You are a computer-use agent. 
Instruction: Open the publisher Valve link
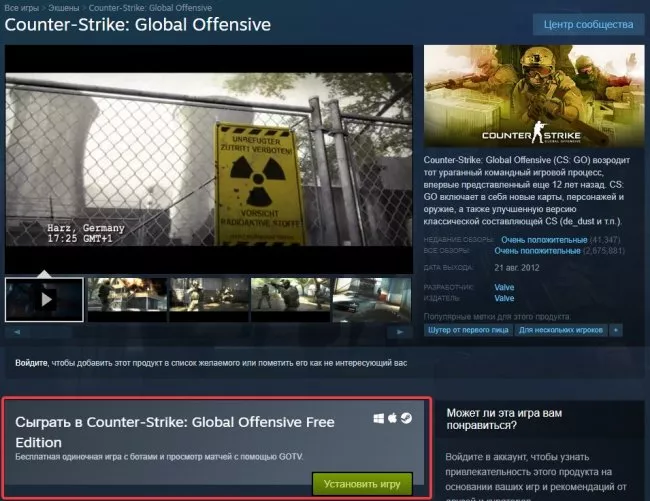[504, 298]
